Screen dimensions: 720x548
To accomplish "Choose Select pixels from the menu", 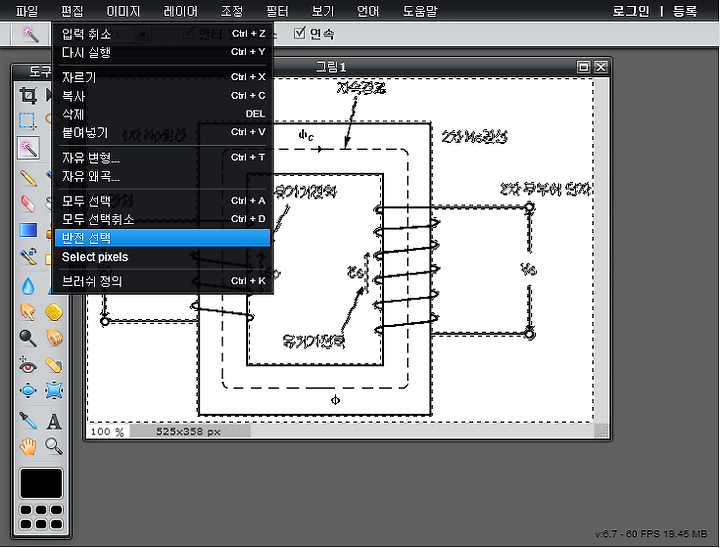I will pyautogui.click(x=163, y=257).
